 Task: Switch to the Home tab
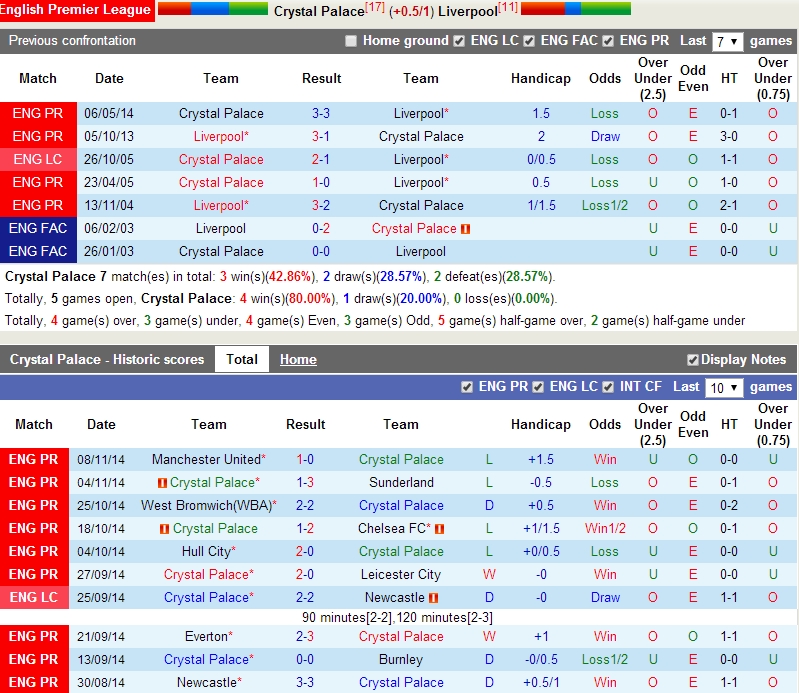click(298, 359)
